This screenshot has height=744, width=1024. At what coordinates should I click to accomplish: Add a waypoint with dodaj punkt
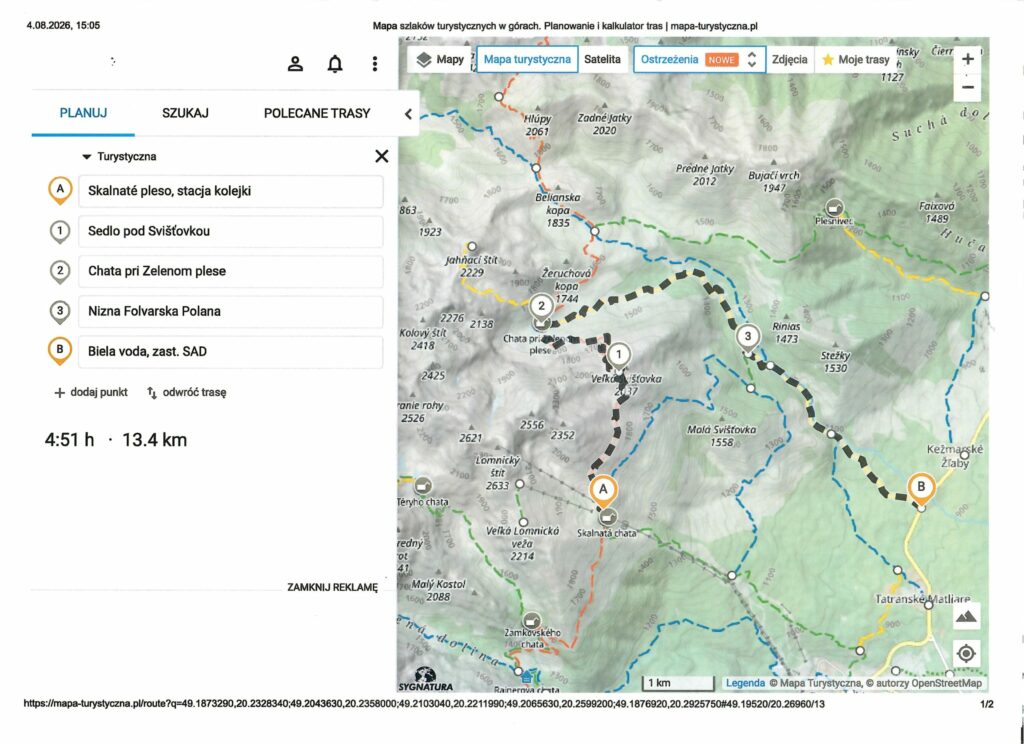coord(91,393)
